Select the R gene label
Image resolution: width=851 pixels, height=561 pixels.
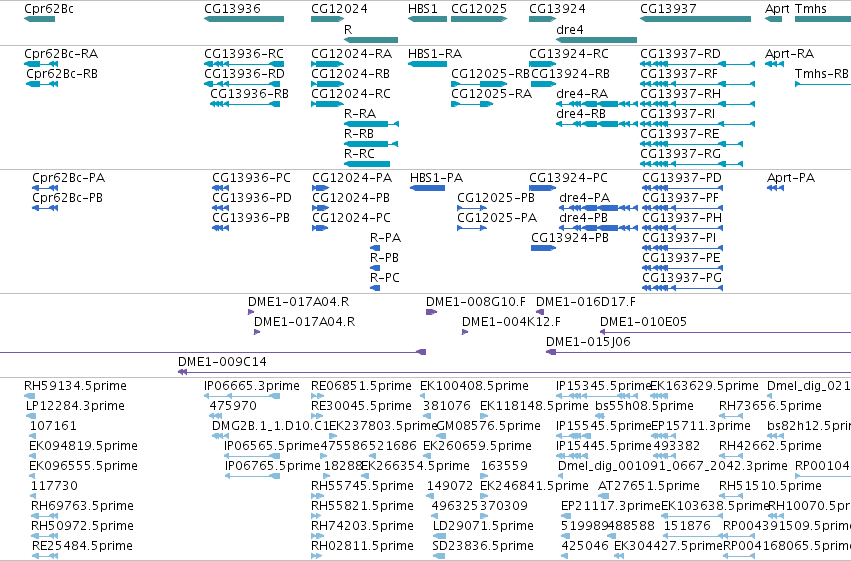[348, 29]
